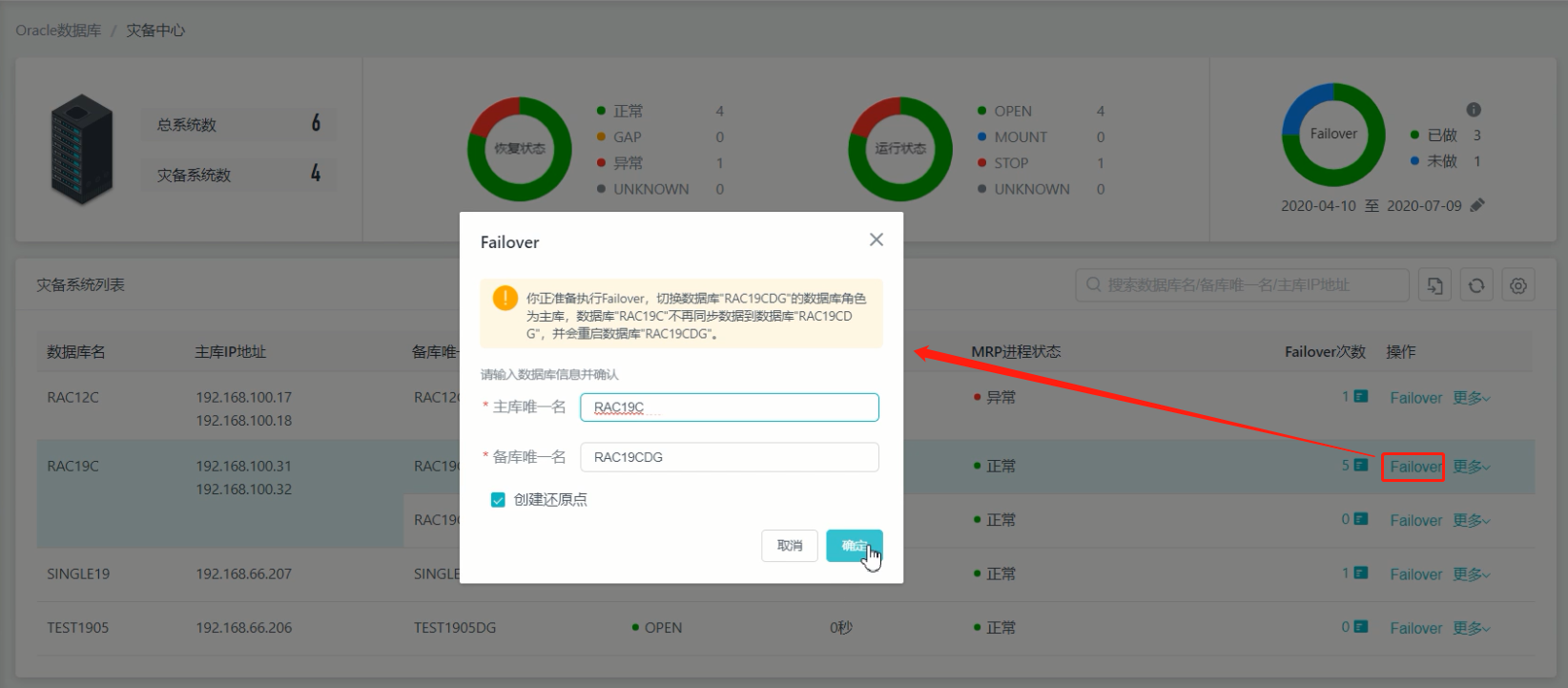Click the 已做 legend entry

[1434, 136]
